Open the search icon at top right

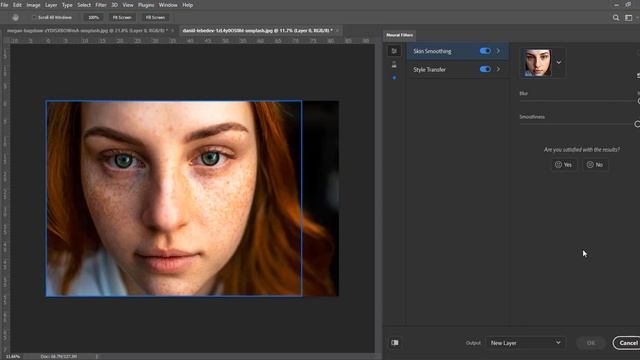pyautogui.click(x=616, y=18)
